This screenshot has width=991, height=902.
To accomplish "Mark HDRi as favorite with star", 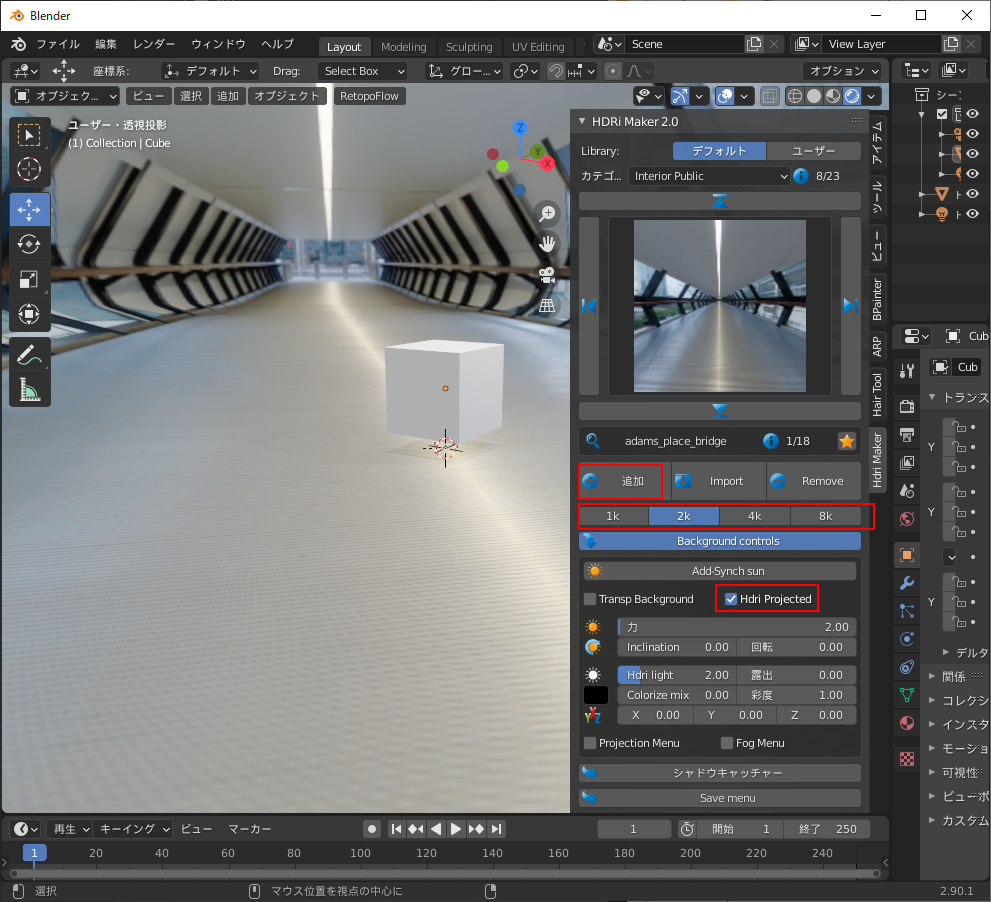I will click(x=847, y=441).
